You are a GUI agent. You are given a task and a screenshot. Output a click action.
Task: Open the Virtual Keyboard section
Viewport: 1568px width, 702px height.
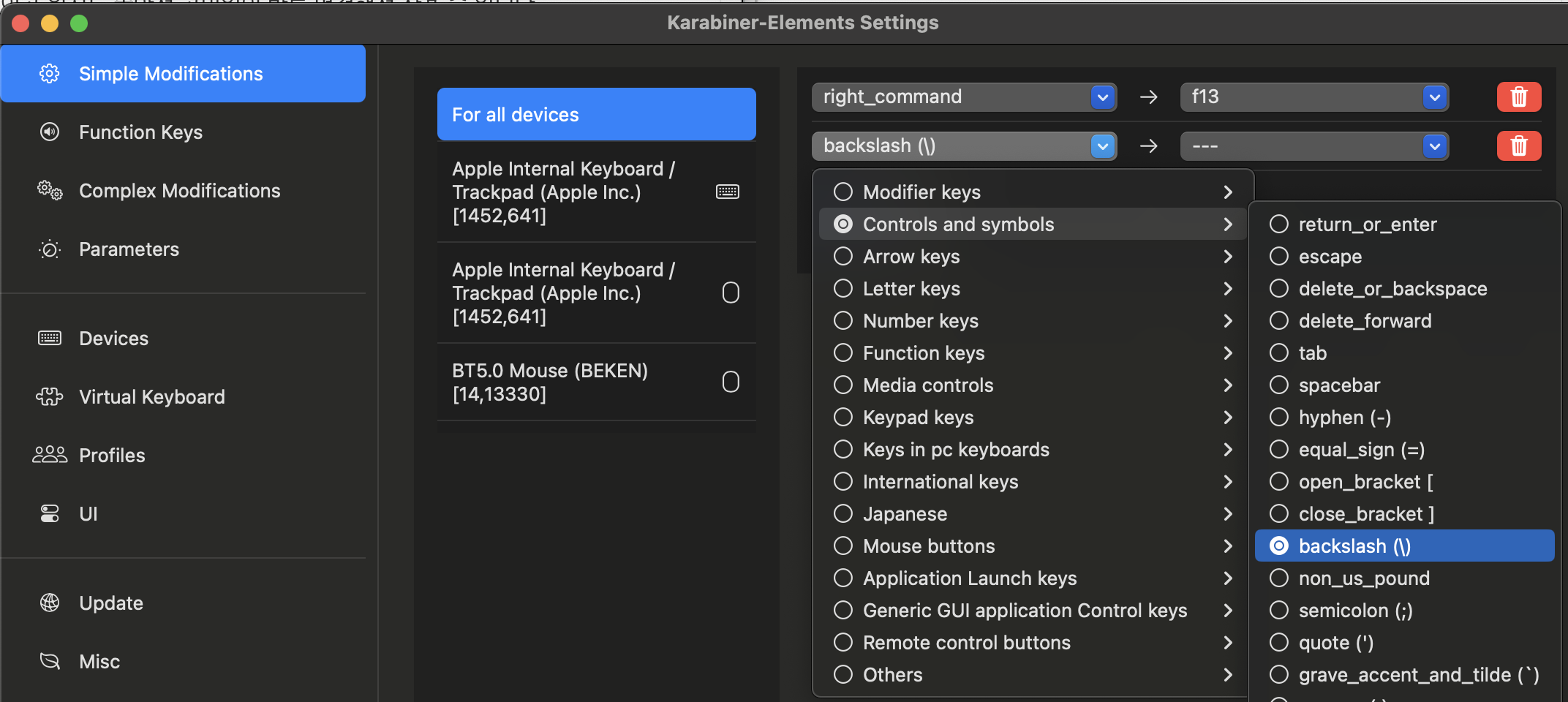[183, 397]
